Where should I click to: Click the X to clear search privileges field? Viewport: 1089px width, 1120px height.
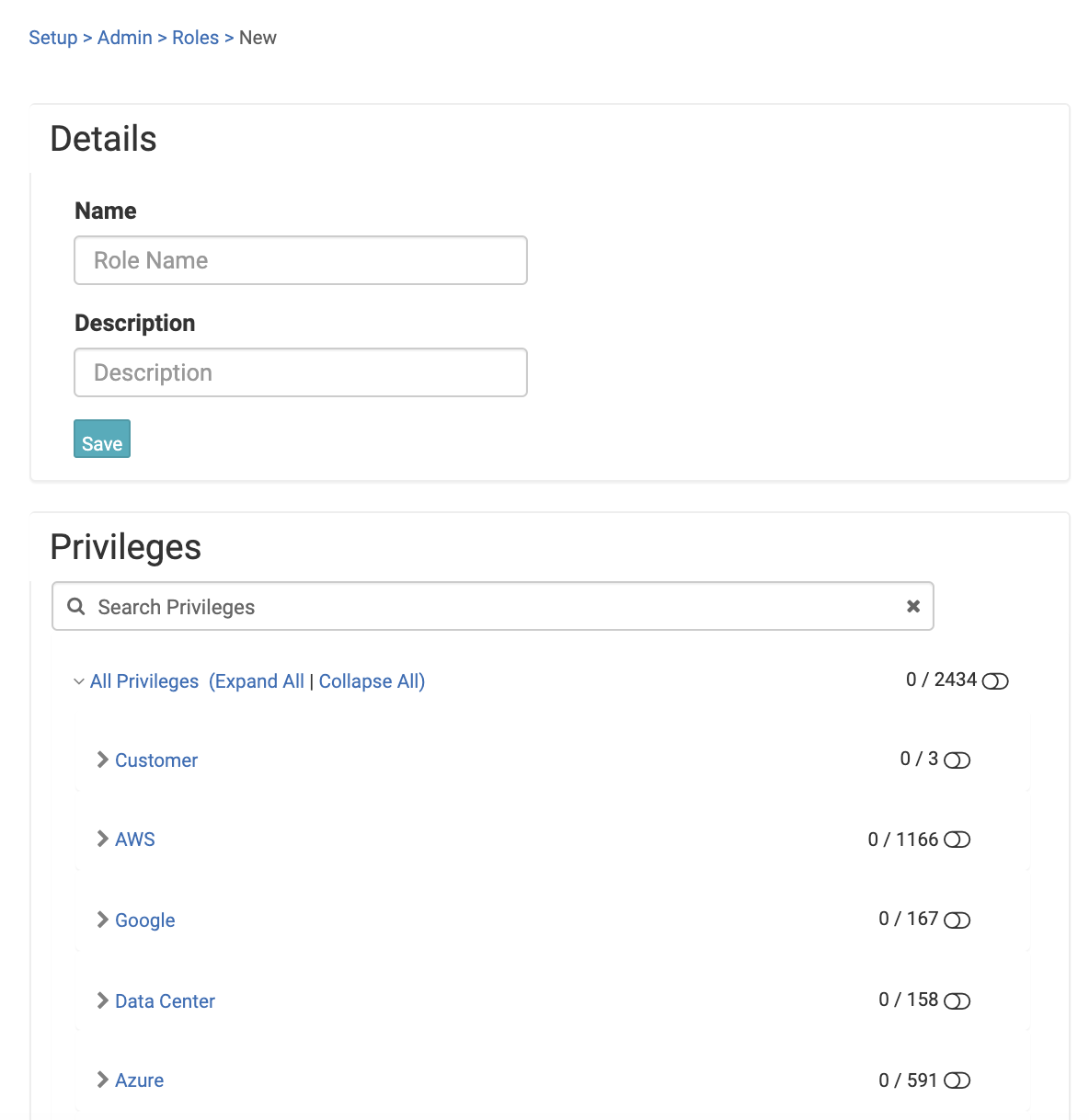913,606
